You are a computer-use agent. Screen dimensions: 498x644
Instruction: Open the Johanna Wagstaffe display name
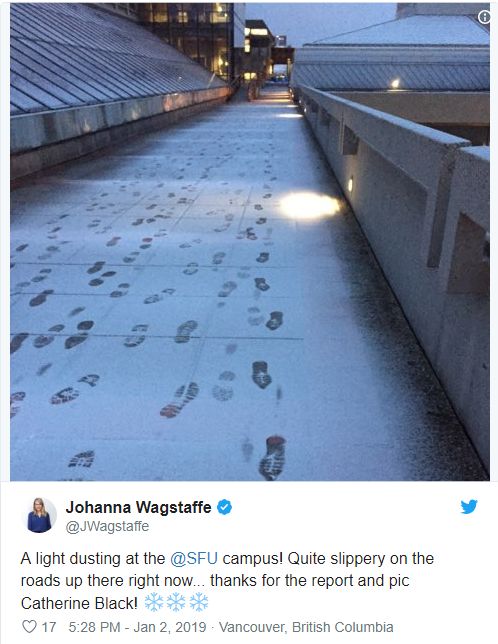138,507
